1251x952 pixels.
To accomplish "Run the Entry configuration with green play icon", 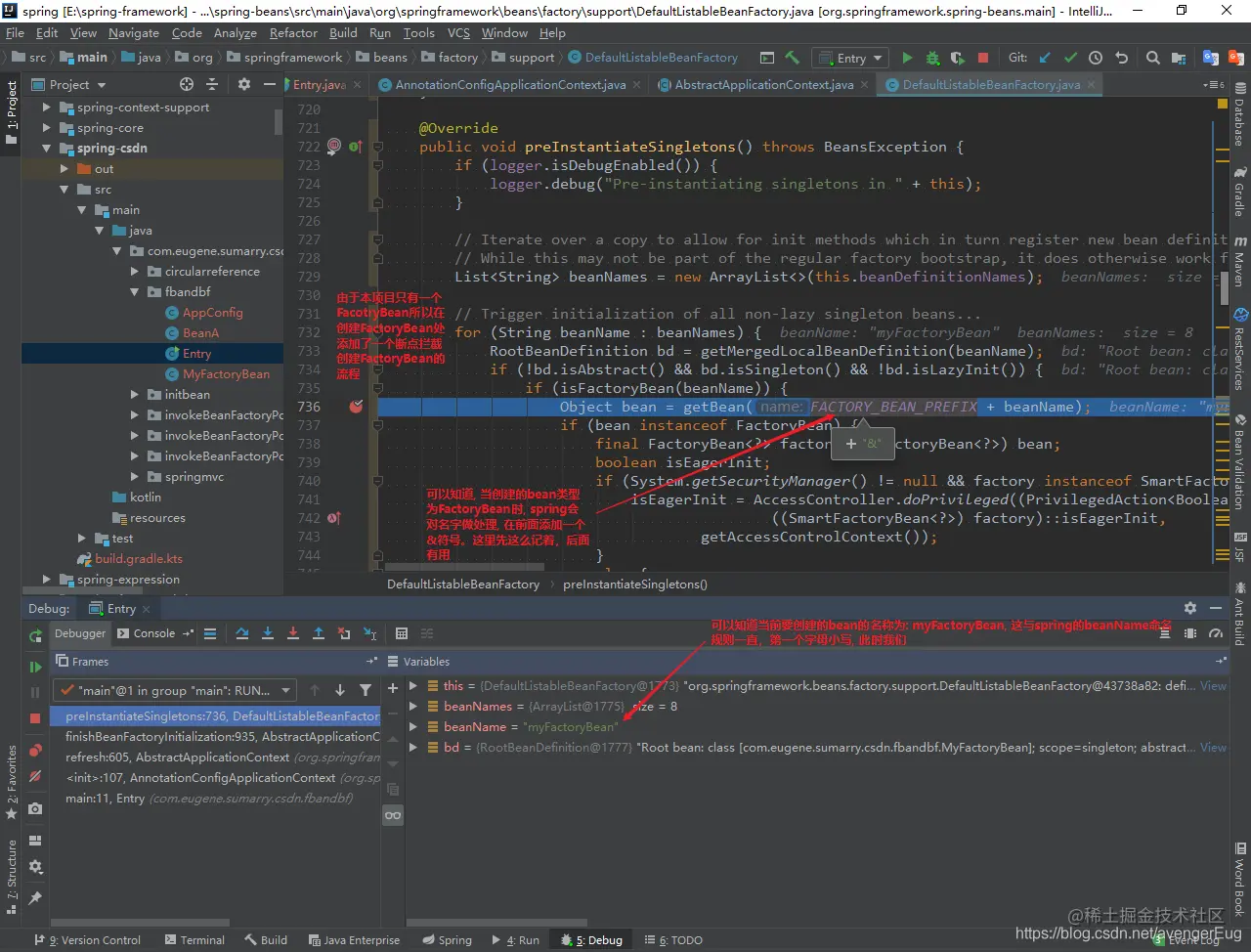I will (907, 58).
